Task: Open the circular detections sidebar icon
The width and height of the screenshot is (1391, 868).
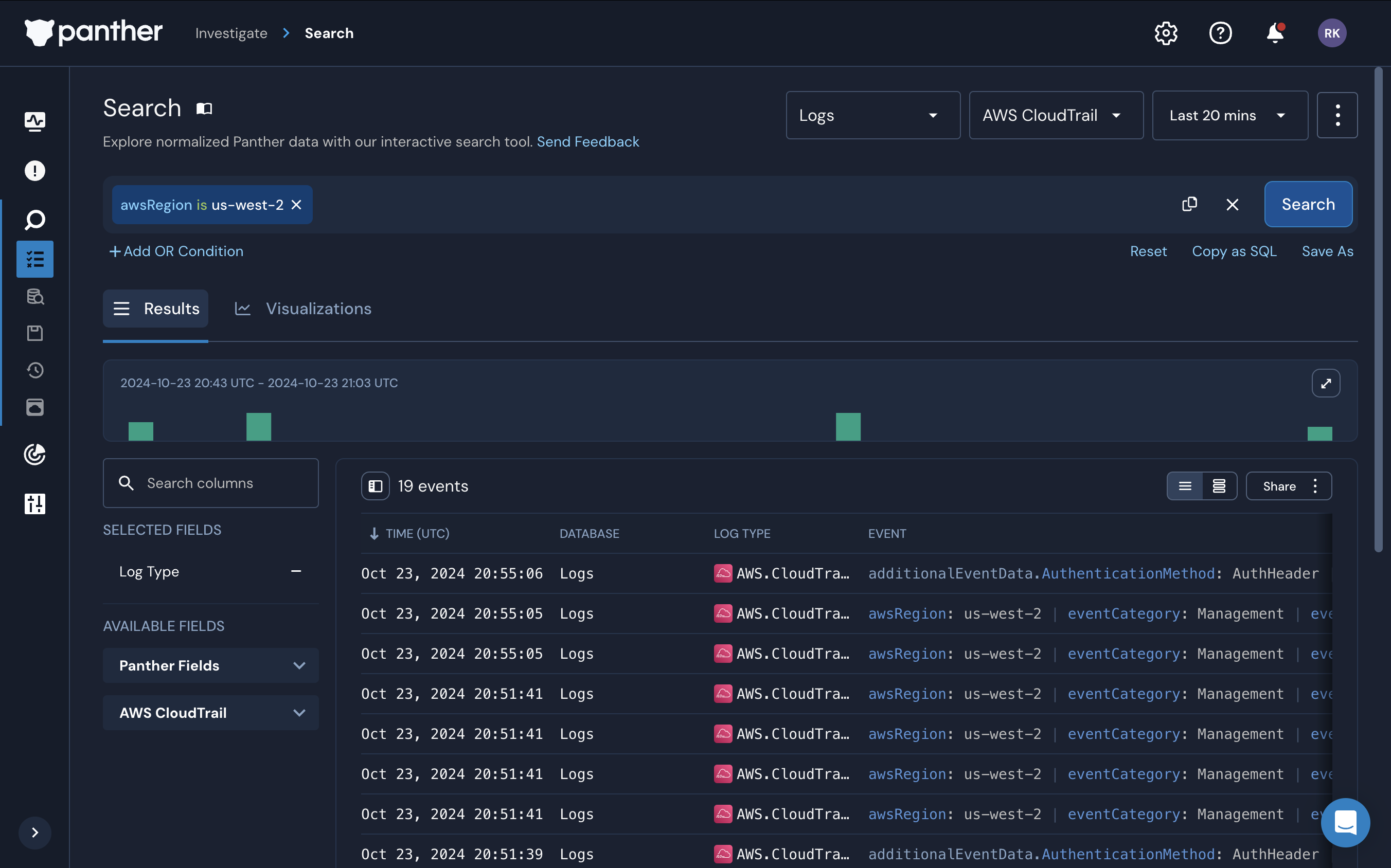Action: [x=35, y=454]
